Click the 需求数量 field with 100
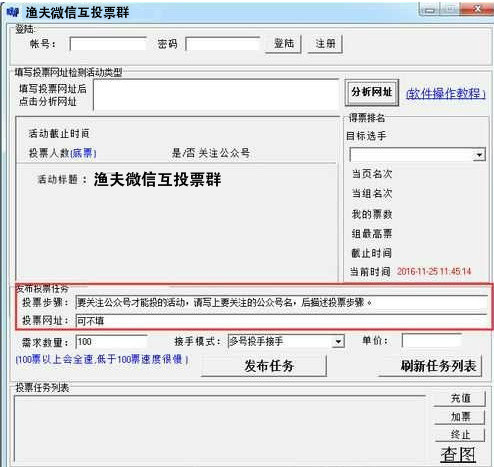The height and width of the screenshot is (467, 494). (x=112, y=342)
